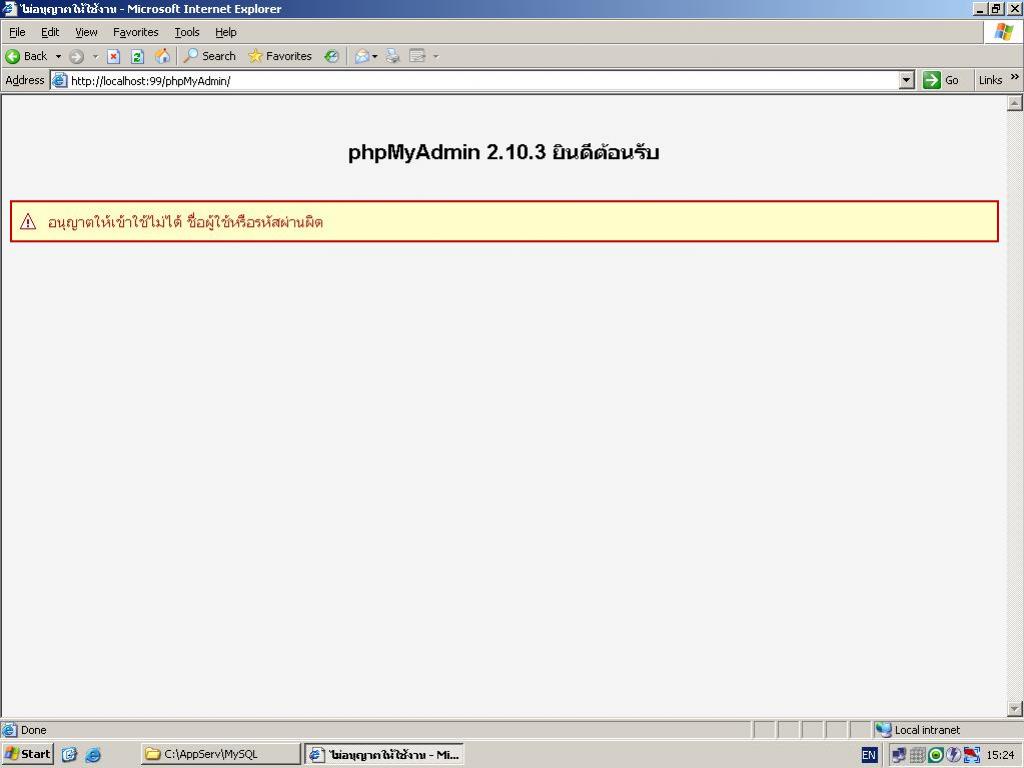Image resolution: width=1024 pixels, height=768 pixels.
Task: Click the network computers tray icon
Action: tap(899, 755)
